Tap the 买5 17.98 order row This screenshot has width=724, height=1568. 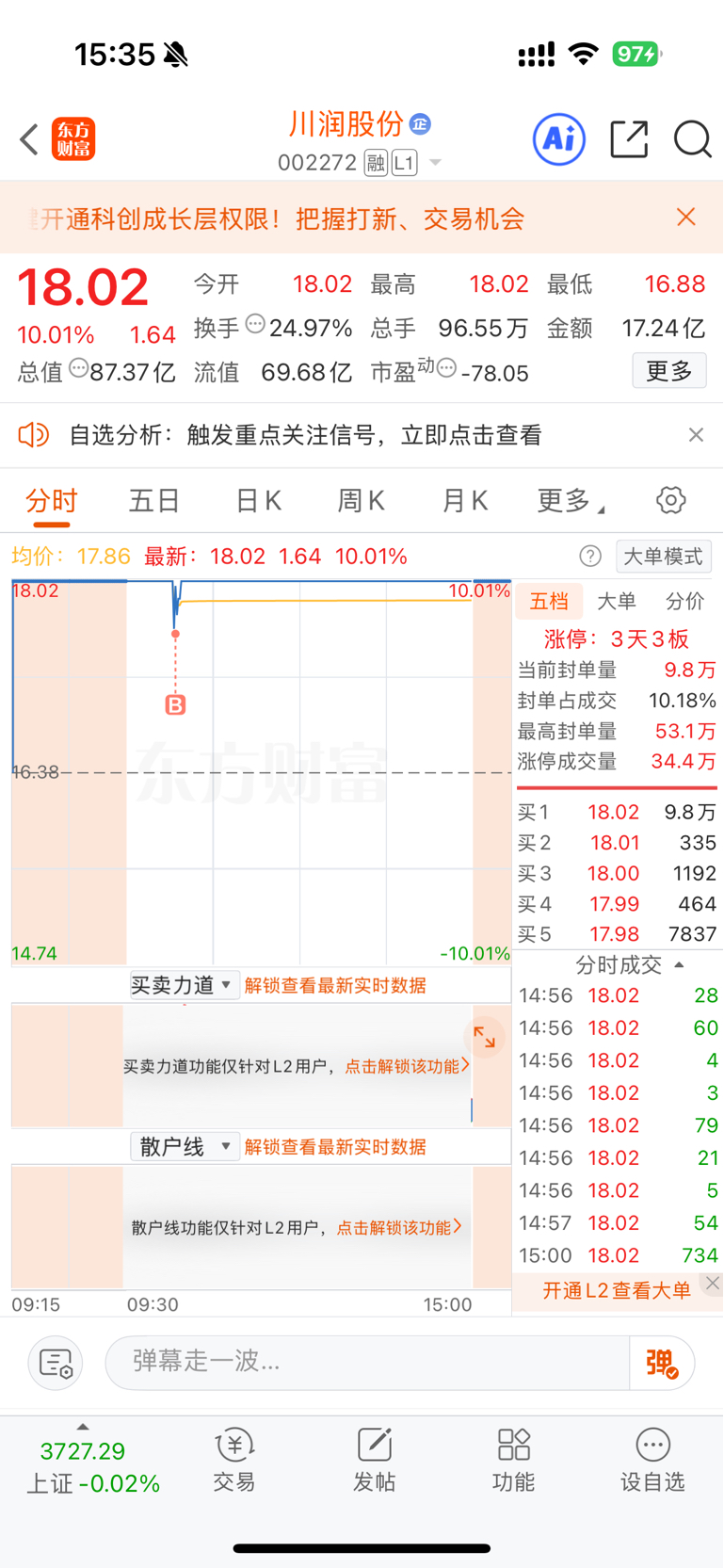coord(617,934)
